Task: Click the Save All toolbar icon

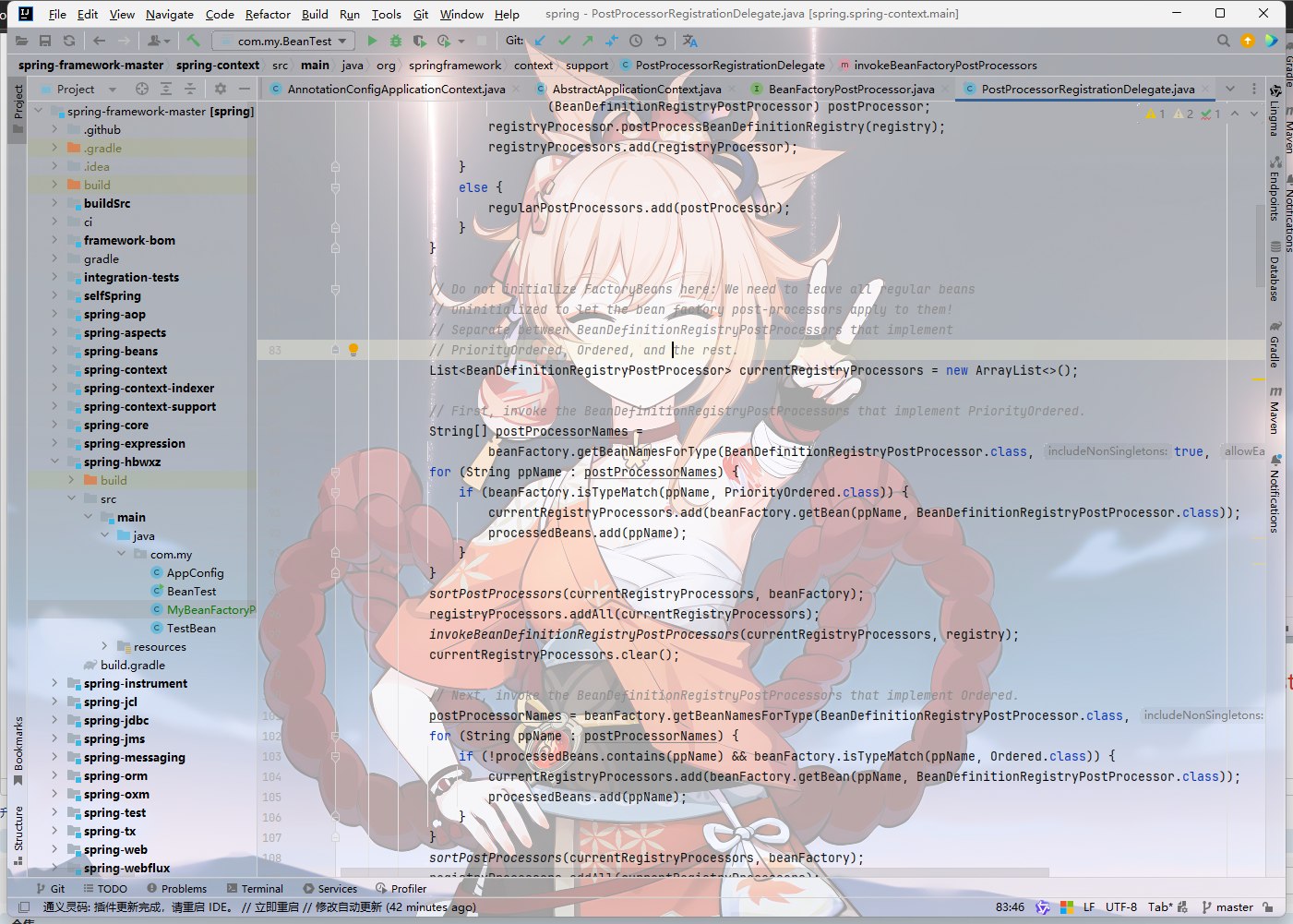Action: pyautogui.click(x=45, y=41)
